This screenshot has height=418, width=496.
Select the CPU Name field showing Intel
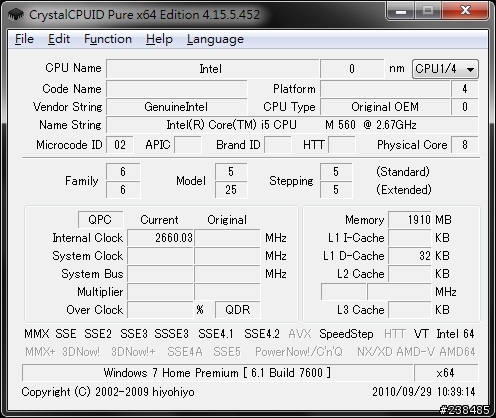(x=212, y=69)
